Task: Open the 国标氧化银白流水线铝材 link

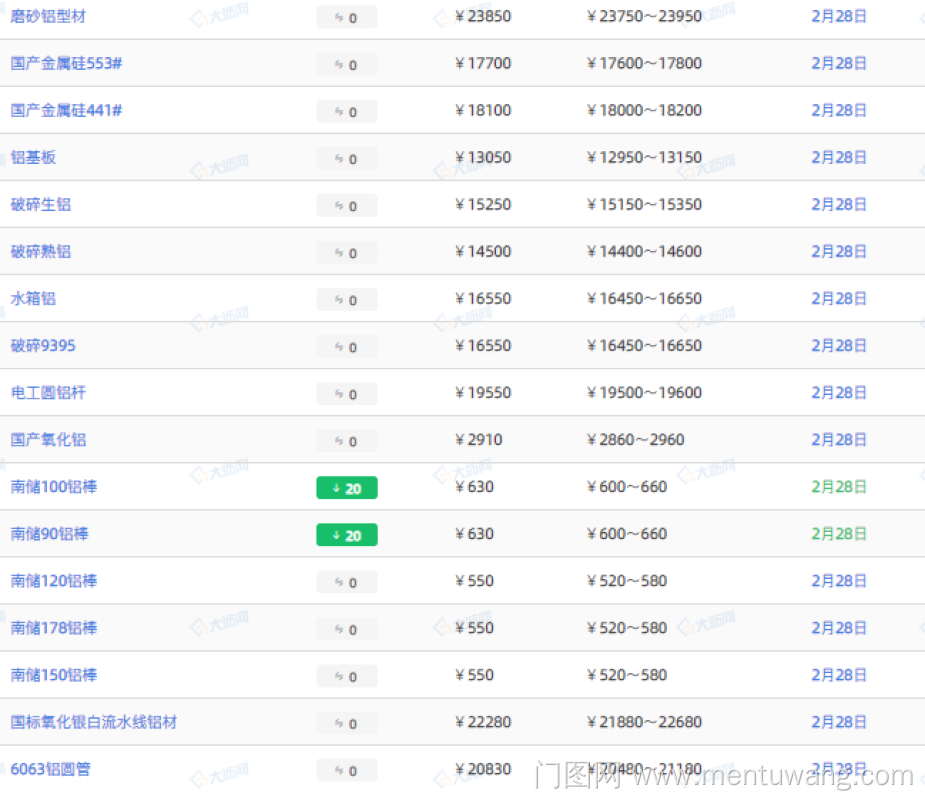Action: pos(94,722)
